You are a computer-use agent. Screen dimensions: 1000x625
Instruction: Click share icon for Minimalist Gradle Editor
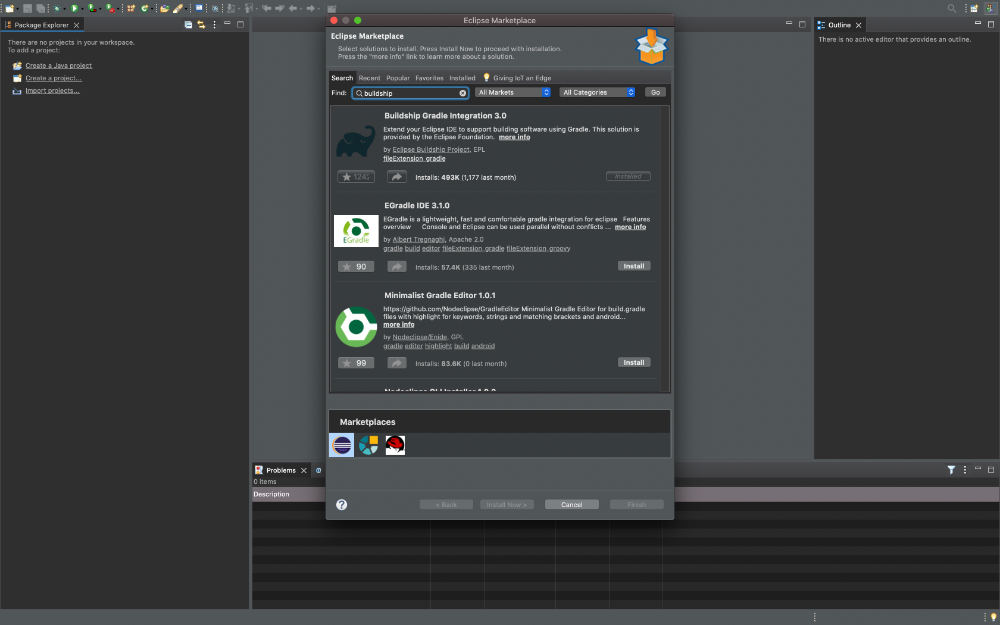coord(397,363)
